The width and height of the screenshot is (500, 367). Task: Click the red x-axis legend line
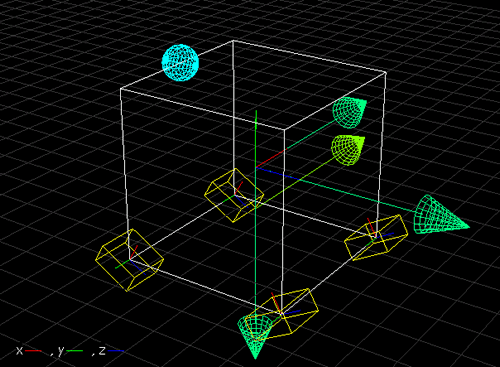pos(33,351)
